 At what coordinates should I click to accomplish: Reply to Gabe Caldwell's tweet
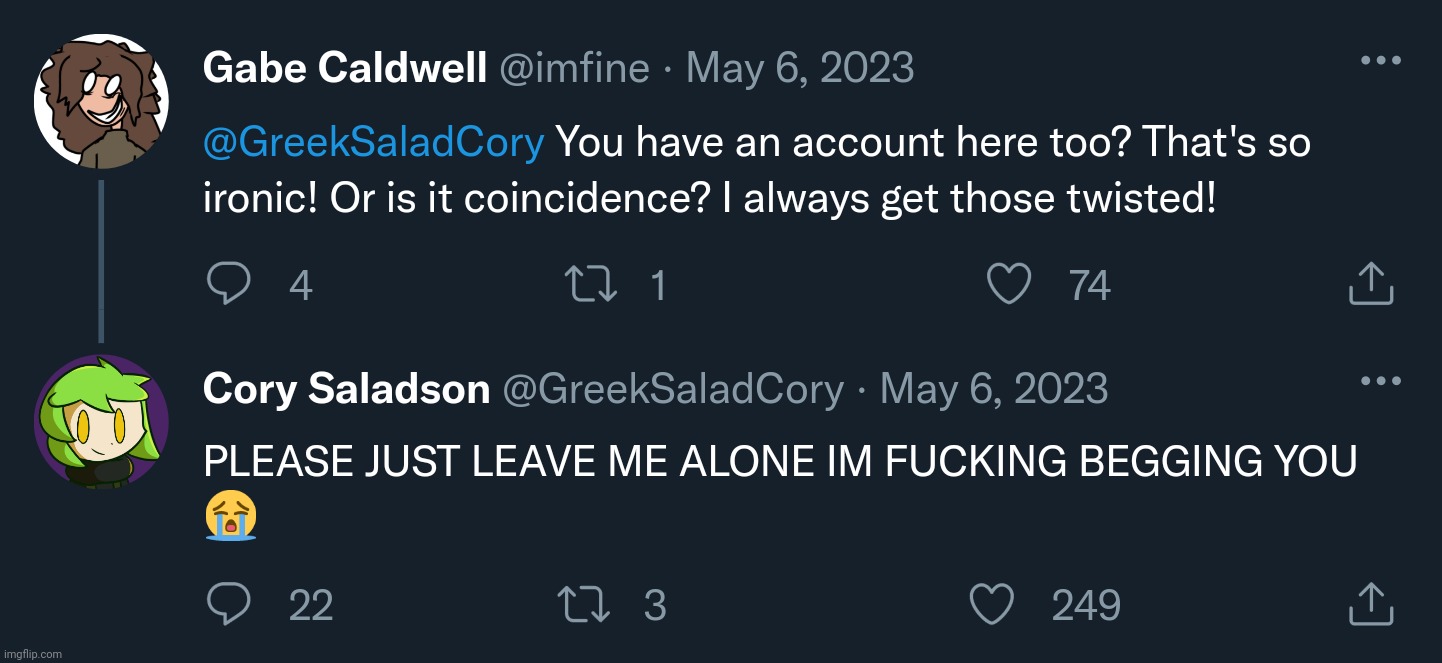point(228,286)
